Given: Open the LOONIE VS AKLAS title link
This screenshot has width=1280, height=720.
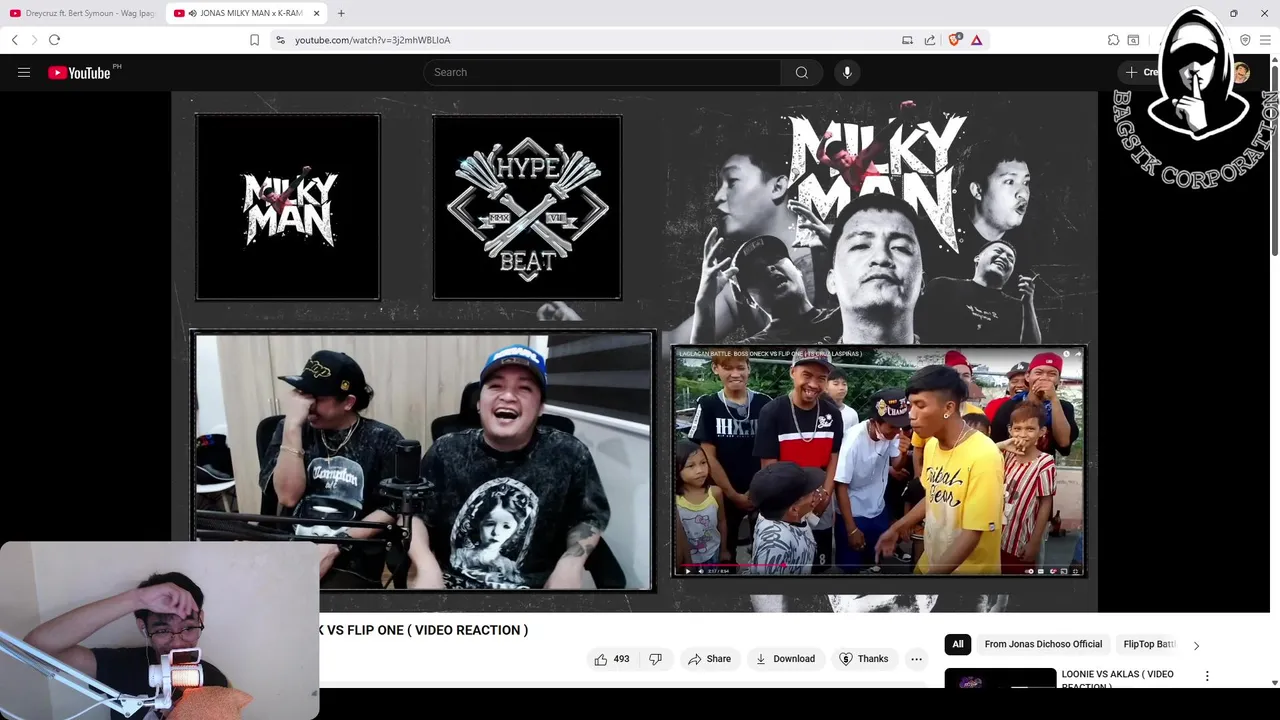Looking at the screenshot, I should point(1118,679).
